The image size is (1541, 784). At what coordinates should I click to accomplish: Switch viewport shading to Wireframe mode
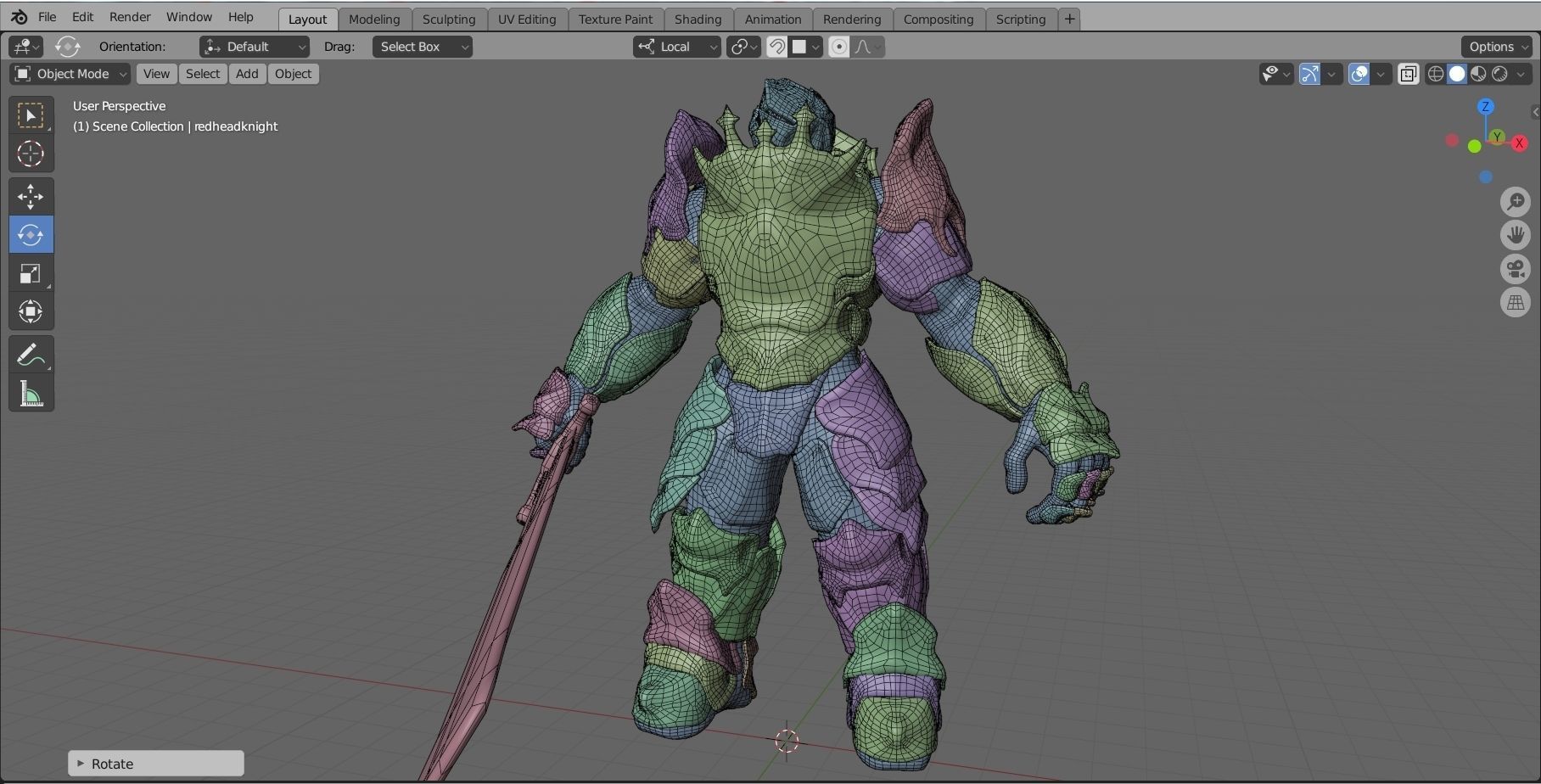click(x=1436, y=74)
